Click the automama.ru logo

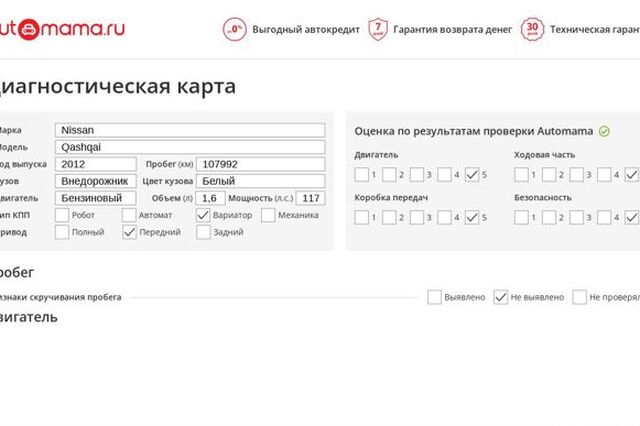click(62, 29)
